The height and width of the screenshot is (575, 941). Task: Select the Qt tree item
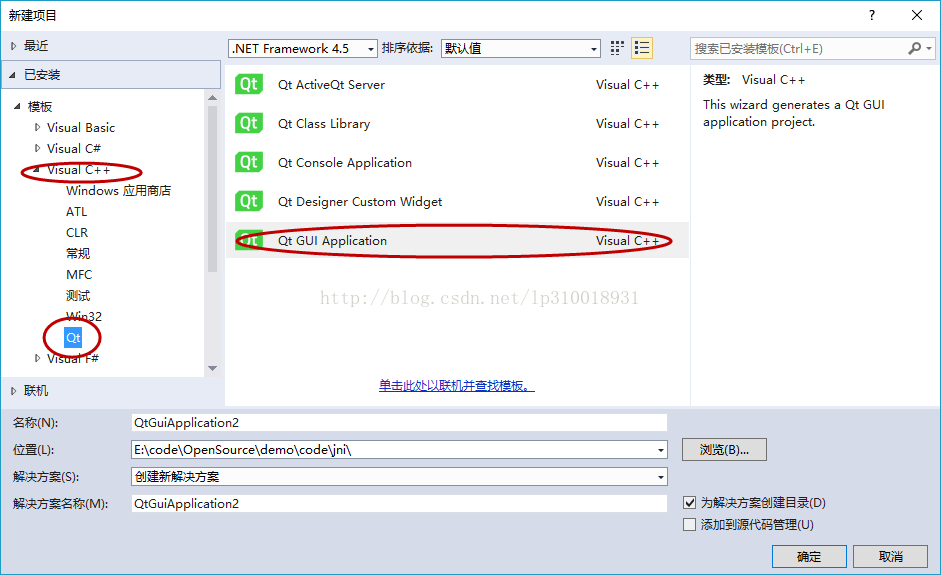tap(73, 337)
